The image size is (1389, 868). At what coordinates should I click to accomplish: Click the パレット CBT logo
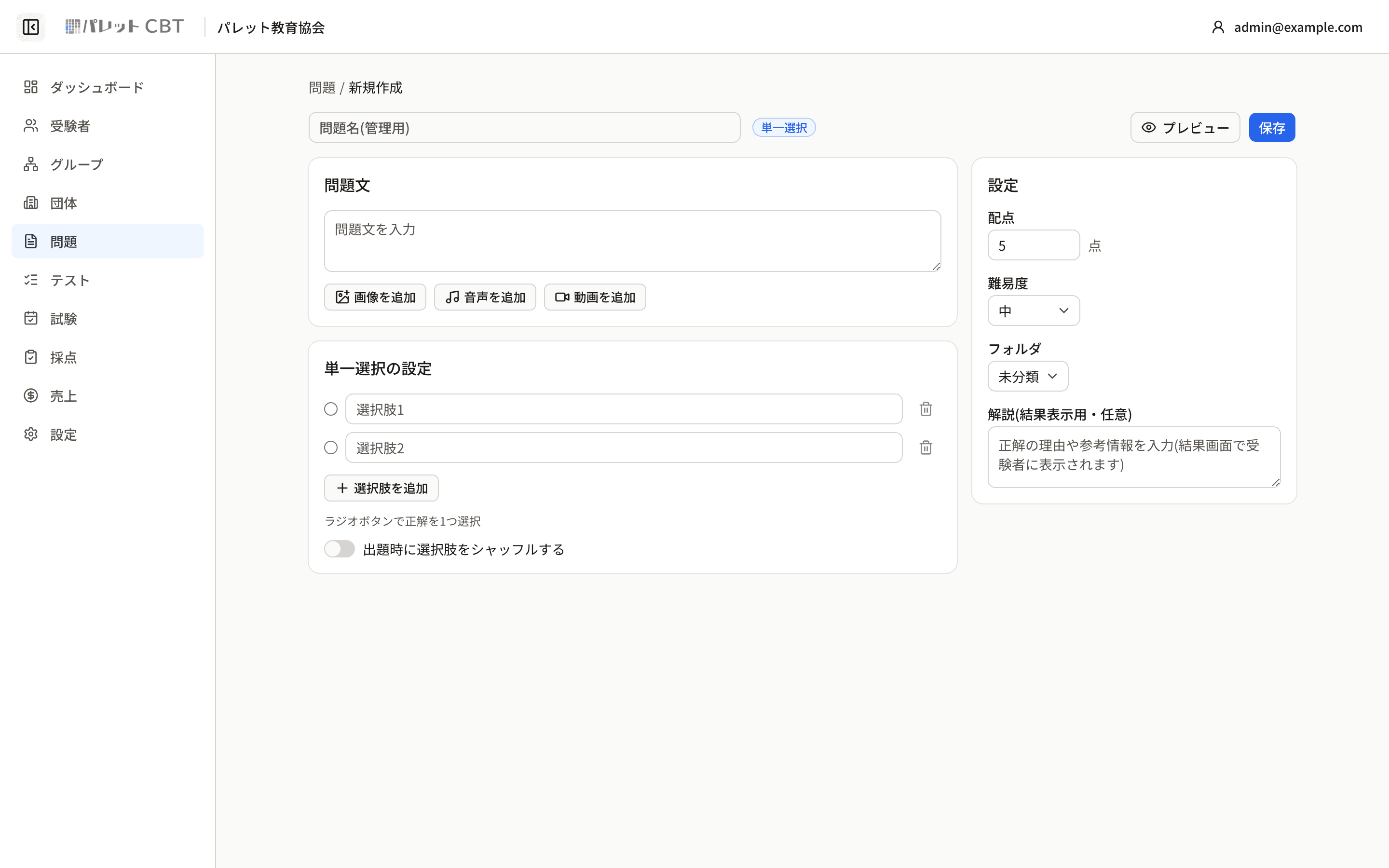pos(124,27)
